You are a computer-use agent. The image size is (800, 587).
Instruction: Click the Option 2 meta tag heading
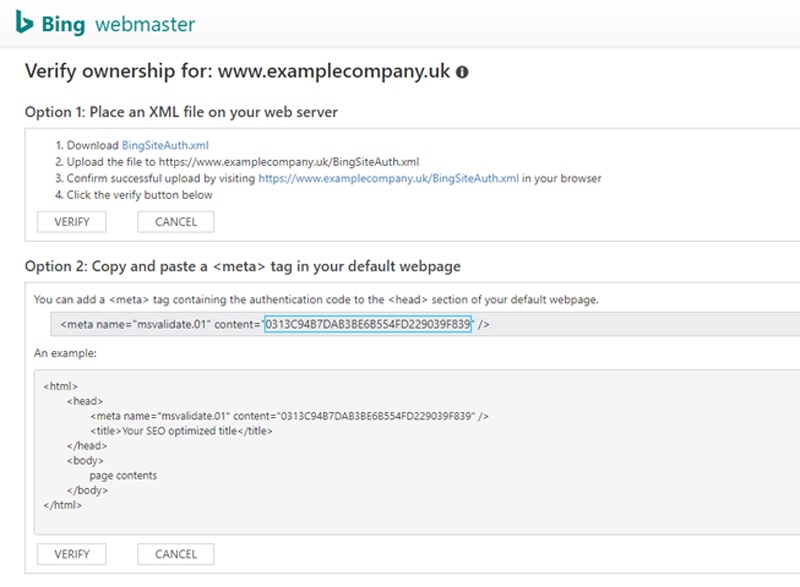243,266
